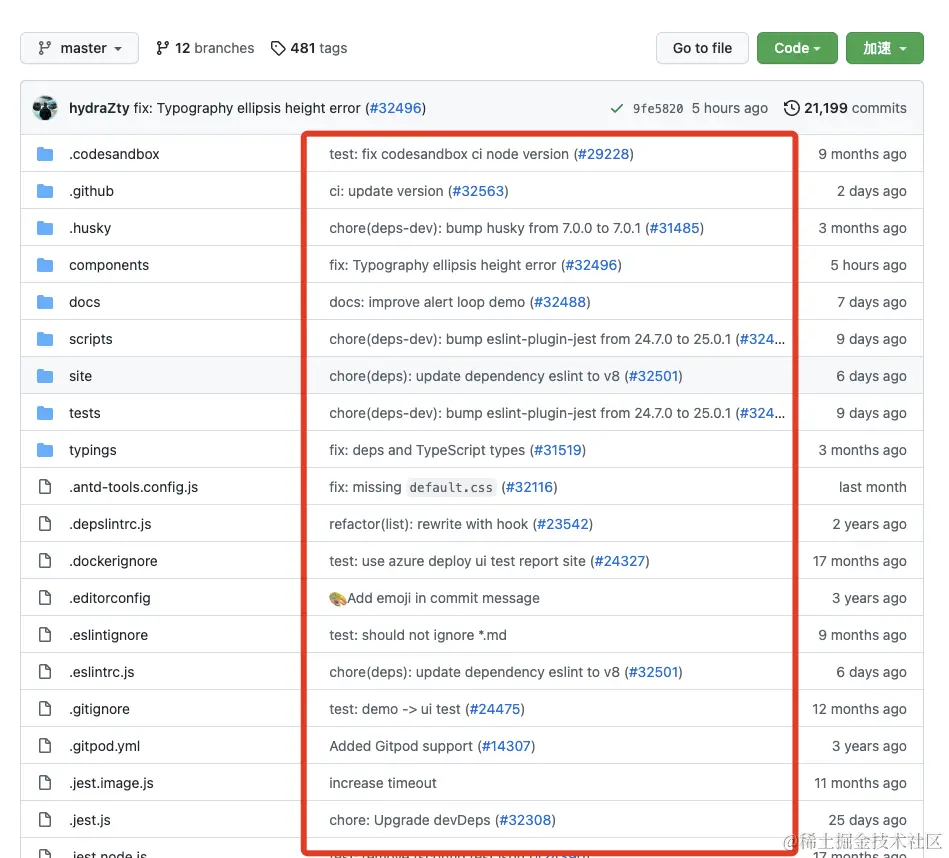Open the typings folder name

[93, 450]
